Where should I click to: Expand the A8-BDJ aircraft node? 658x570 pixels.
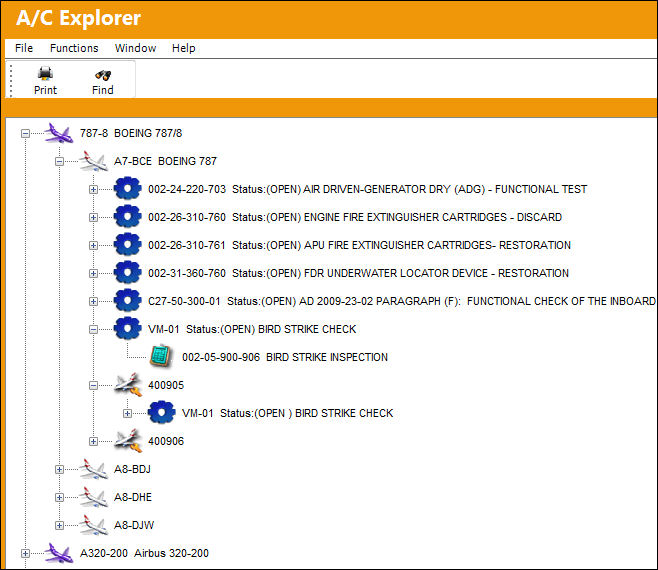60,469
